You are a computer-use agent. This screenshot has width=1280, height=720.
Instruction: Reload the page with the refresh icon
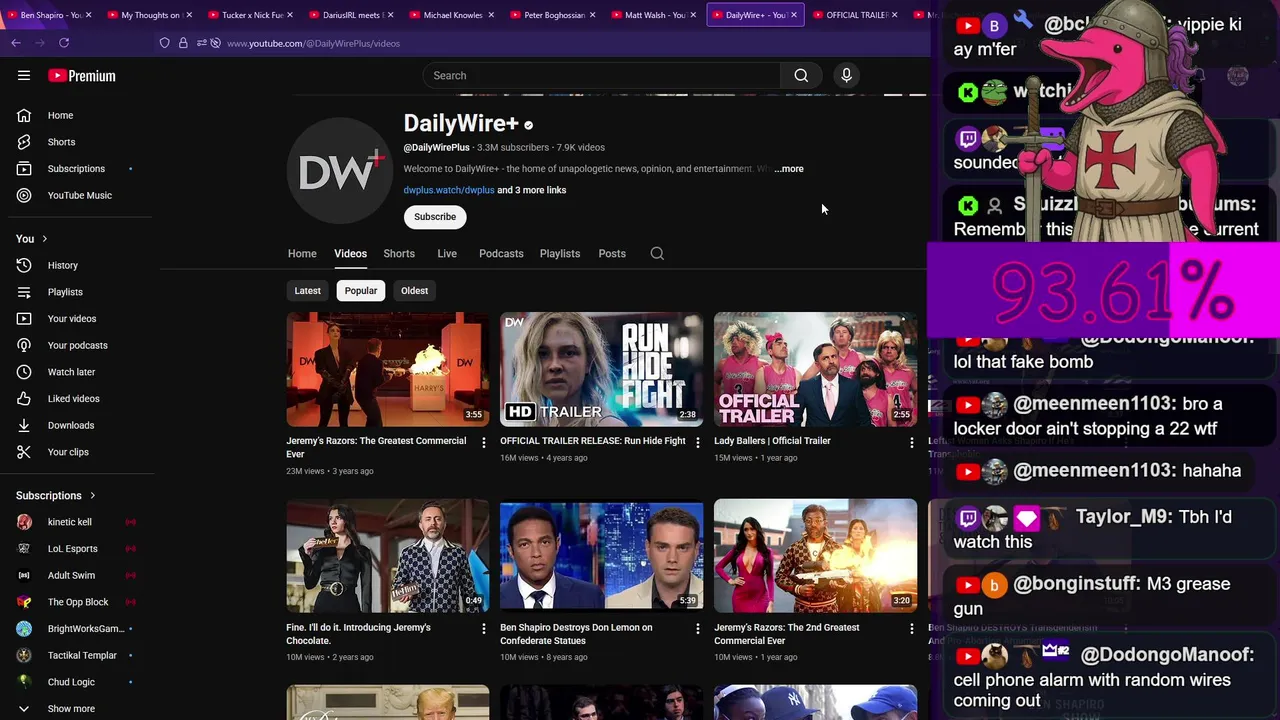point(64,43)
